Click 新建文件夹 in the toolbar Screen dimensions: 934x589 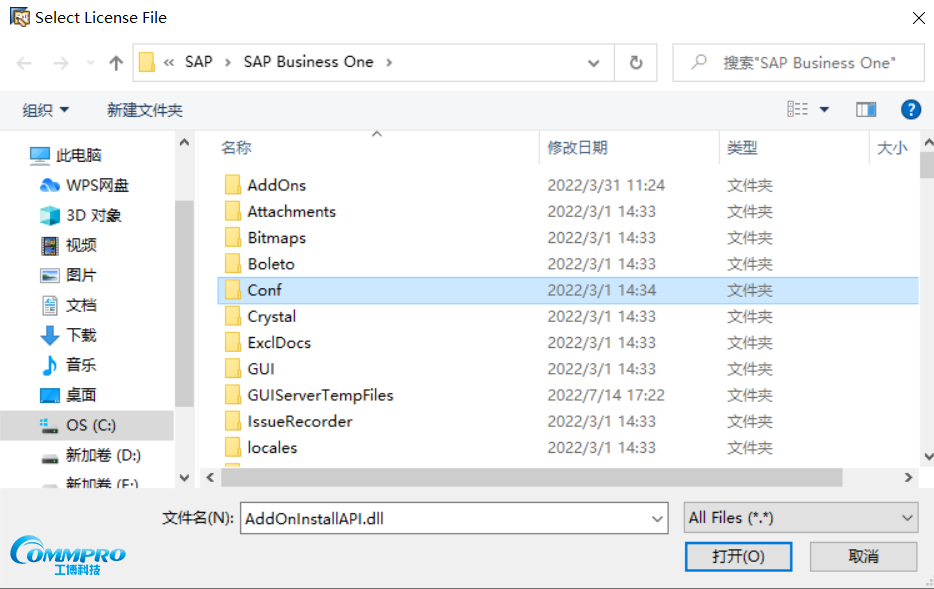pos(145,110)
